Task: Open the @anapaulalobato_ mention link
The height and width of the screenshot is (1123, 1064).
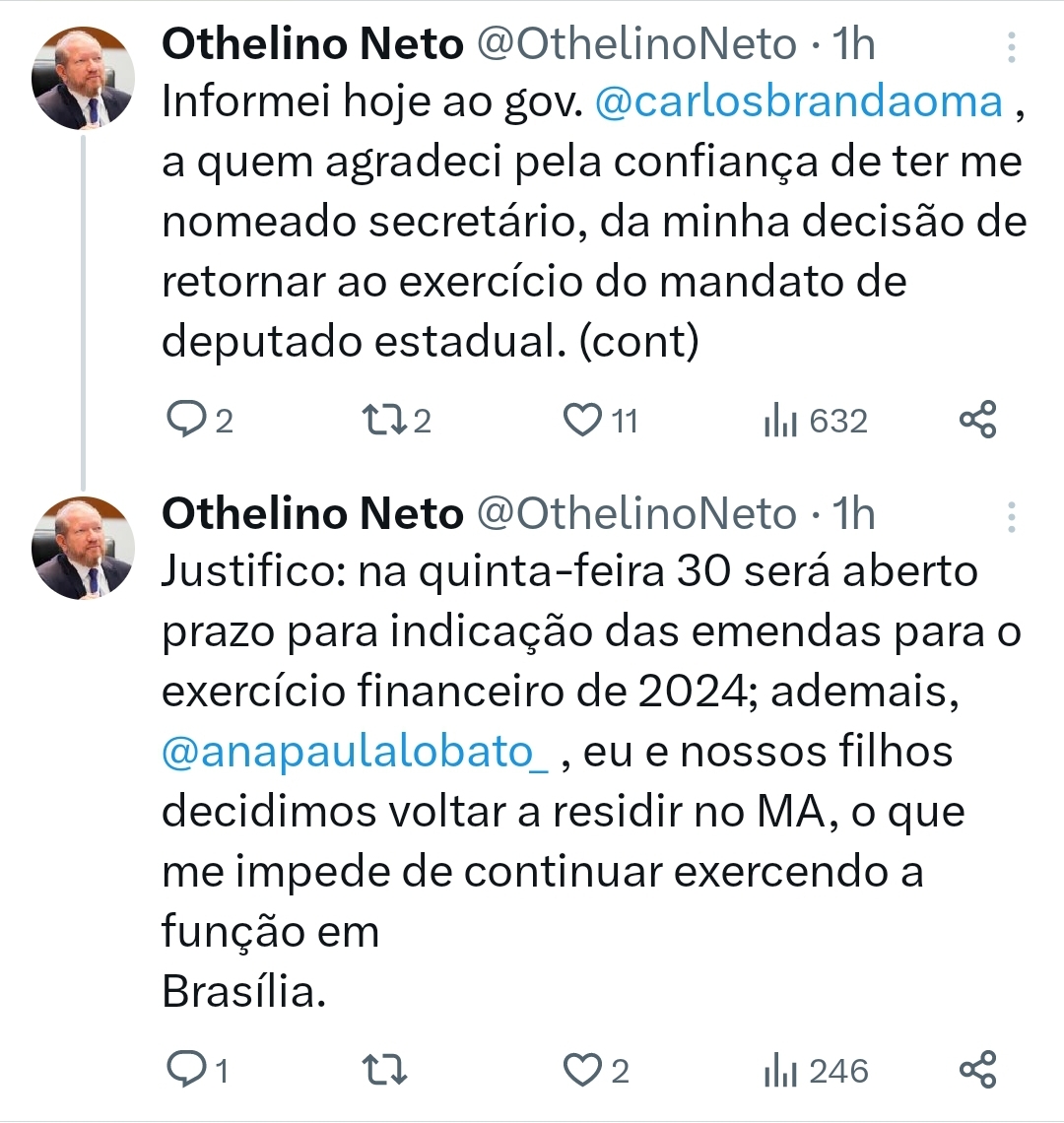Action: [x=355, y=752]
